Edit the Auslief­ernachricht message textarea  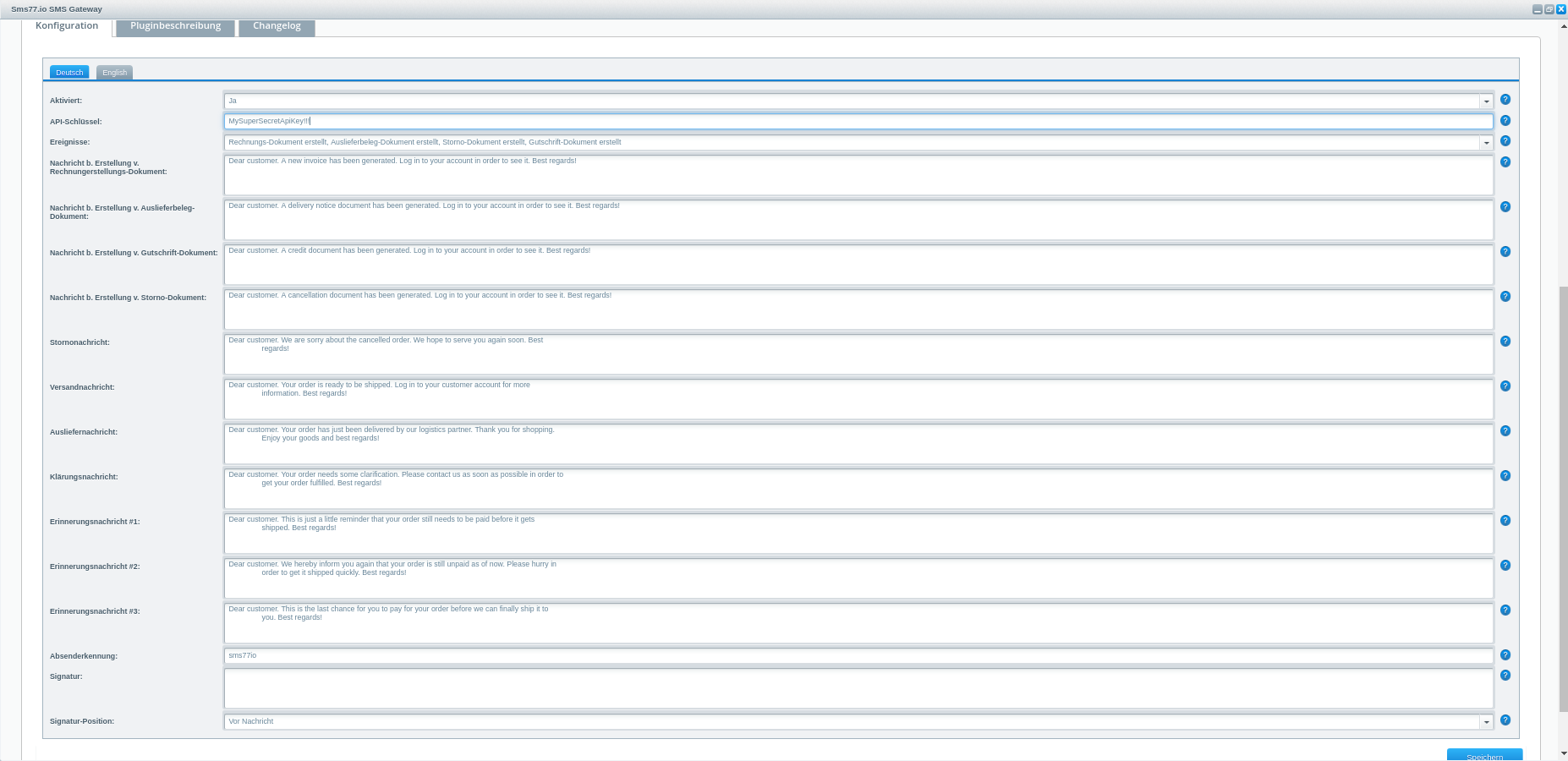(858, 444)
